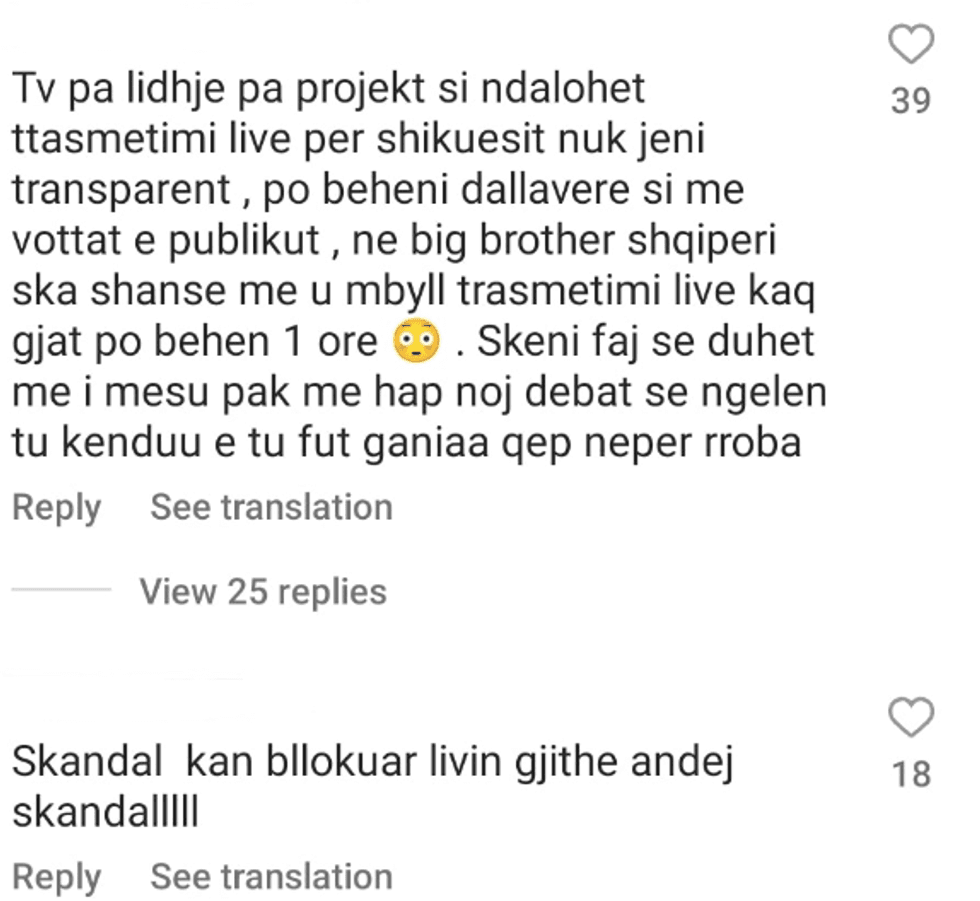This screenshot has width=980, height=901.
Task: Tap the text 'skandallllll' on last line
Action: tap(106, 812)
